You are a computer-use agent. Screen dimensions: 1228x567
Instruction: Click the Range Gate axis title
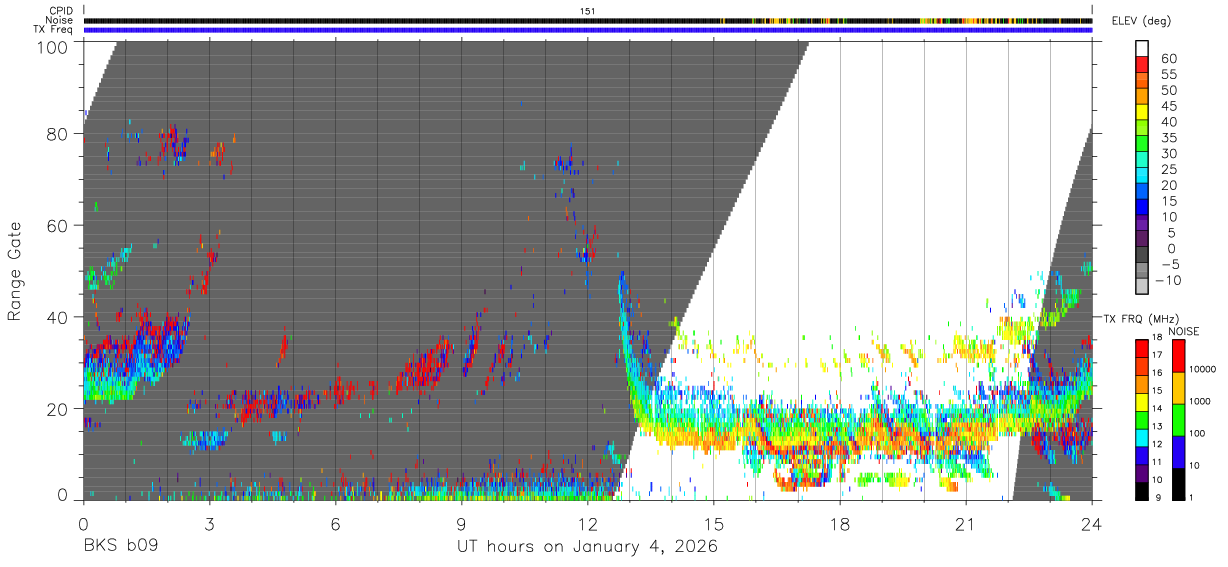[15, 271]
